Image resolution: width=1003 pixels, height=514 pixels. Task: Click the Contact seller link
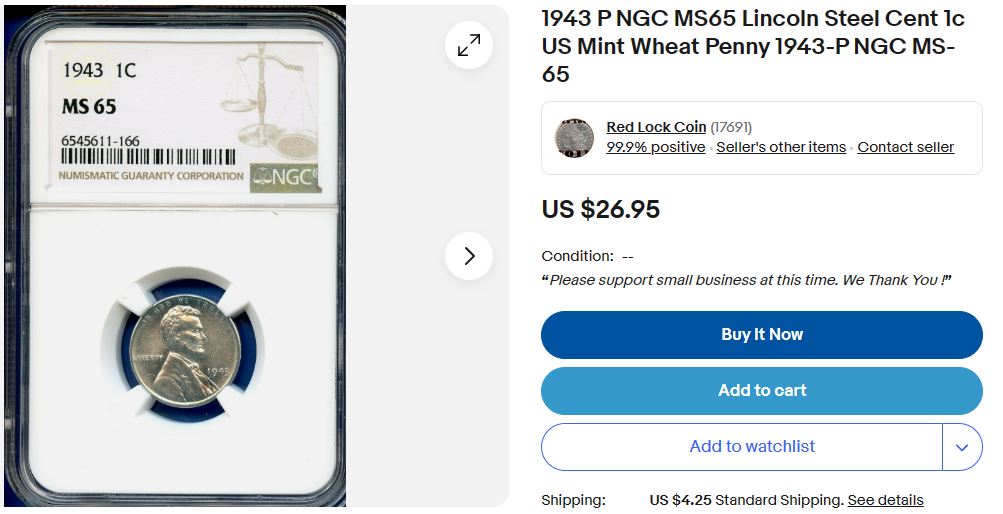tap(905, 147)
